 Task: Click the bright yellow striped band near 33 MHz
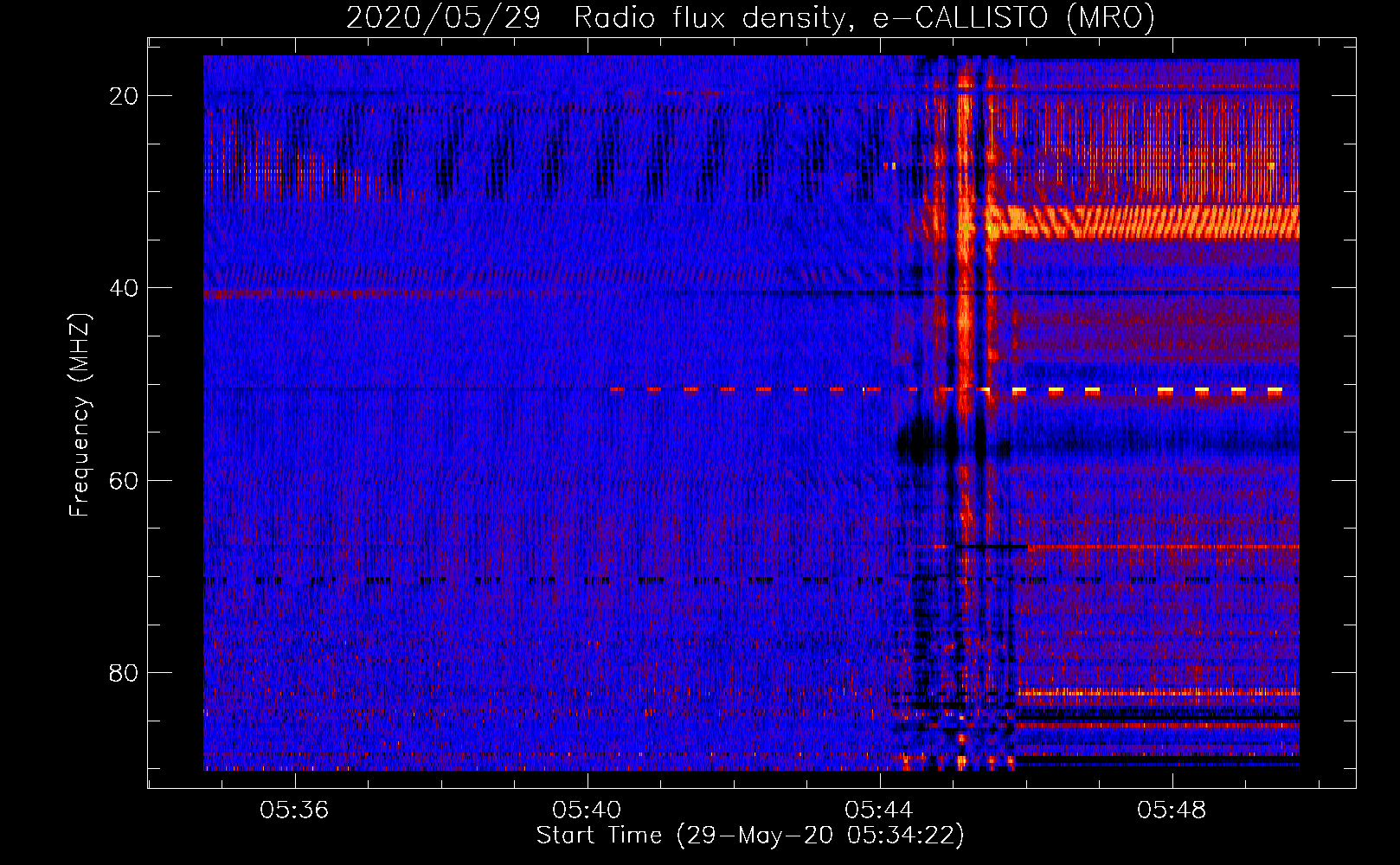1142,222
